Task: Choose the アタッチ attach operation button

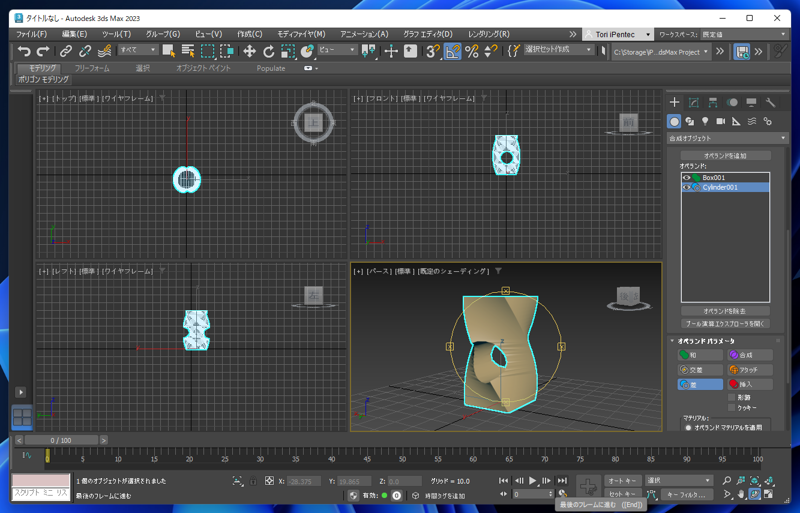Action: pyautogui.click(x=750, y=370)
